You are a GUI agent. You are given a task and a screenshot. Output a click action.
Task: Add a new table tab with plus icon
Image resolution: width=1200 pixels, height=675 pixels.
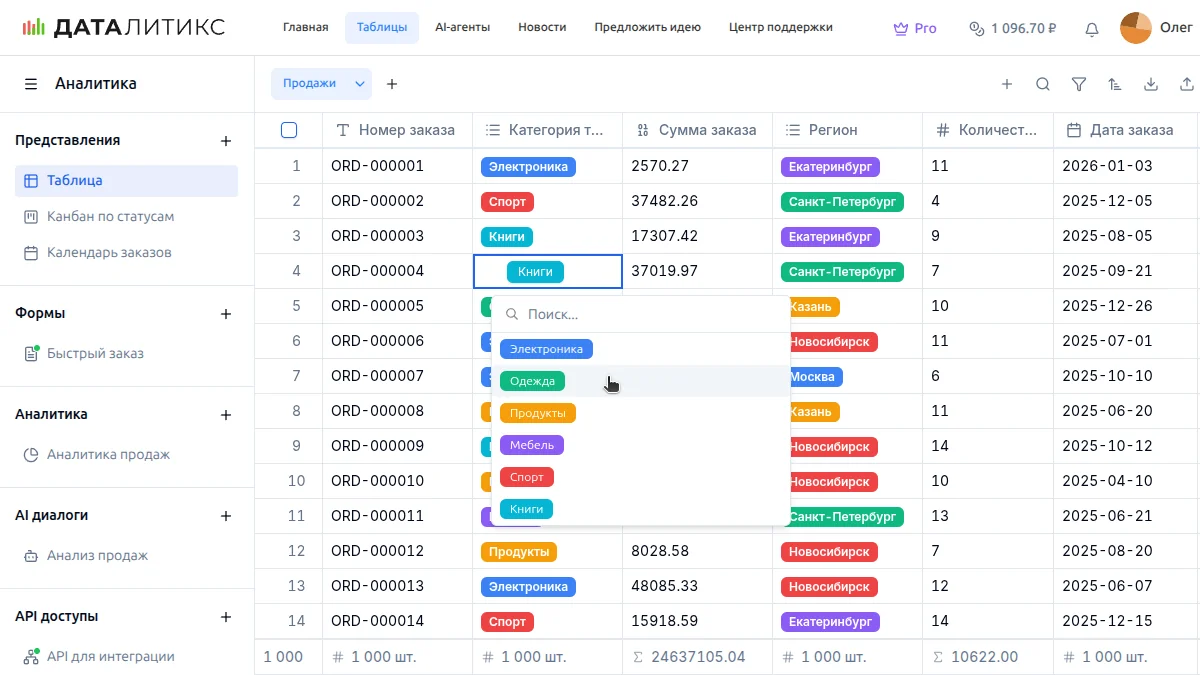[x=392, y=84]
